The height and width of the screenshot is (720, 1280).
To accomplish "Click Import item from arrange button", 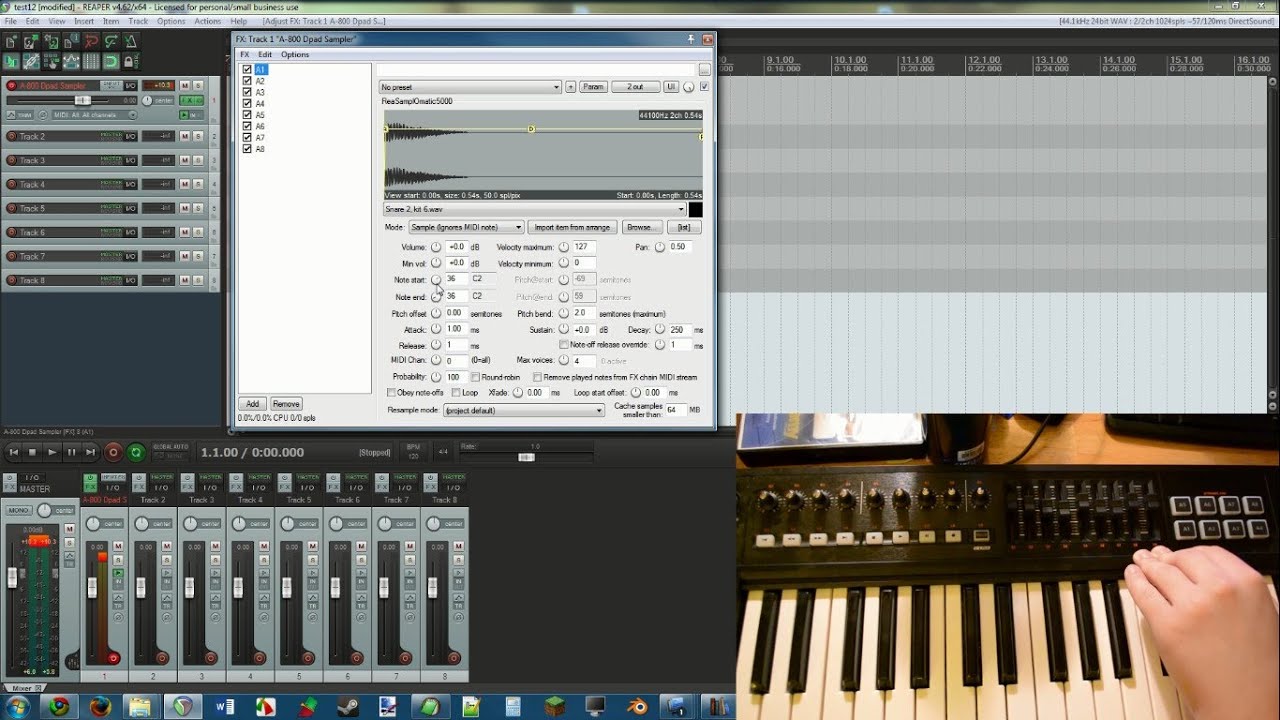I will tap(573, 227).
